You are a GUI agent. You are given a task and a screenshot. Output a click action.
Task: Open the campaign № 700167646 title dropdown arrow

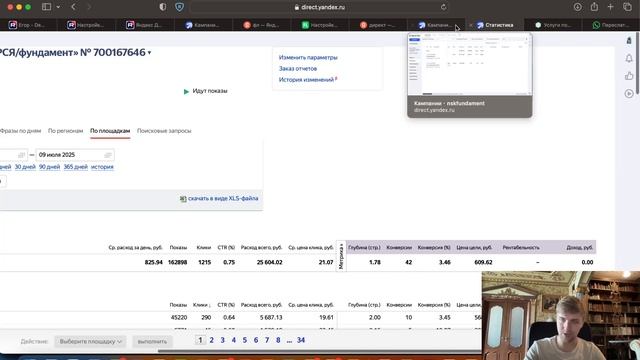point(149,53)
